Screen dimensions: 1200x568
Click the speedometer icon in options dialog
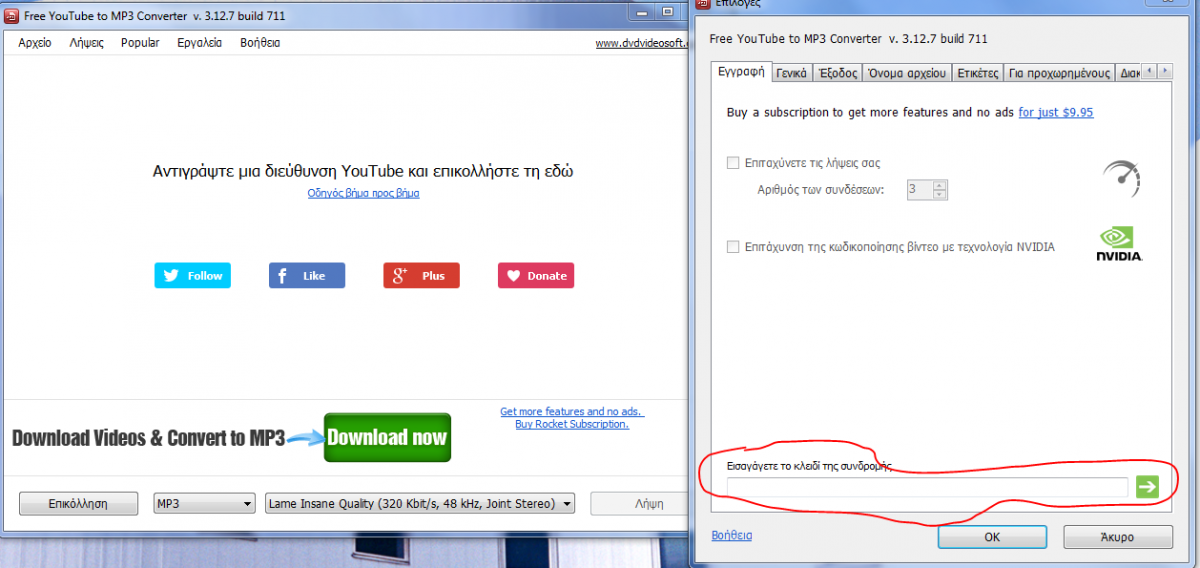click(x=1121, y=177)
